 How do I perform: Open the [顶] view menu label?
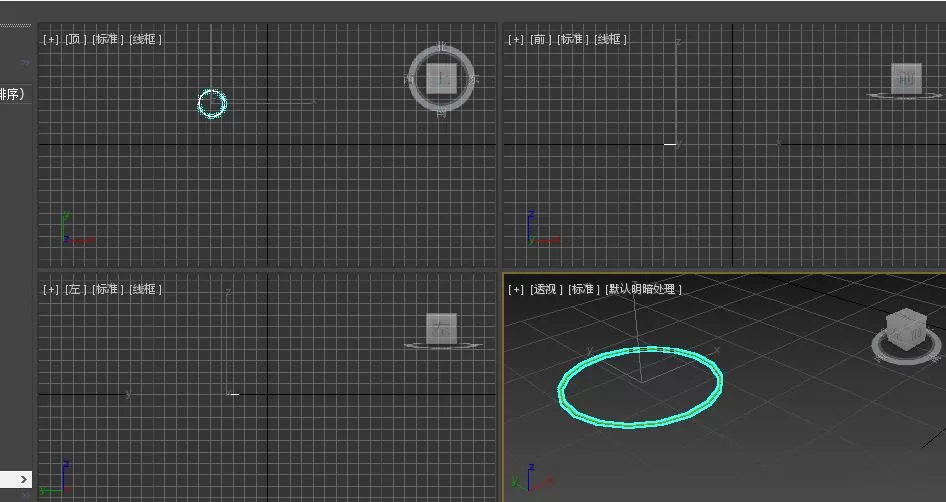pyautogui.click(x=75, y=39)
